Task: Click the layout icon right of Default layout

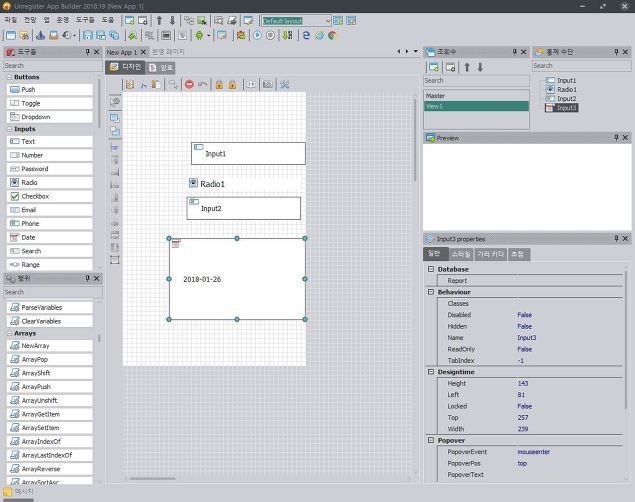Action: [338, 21]
